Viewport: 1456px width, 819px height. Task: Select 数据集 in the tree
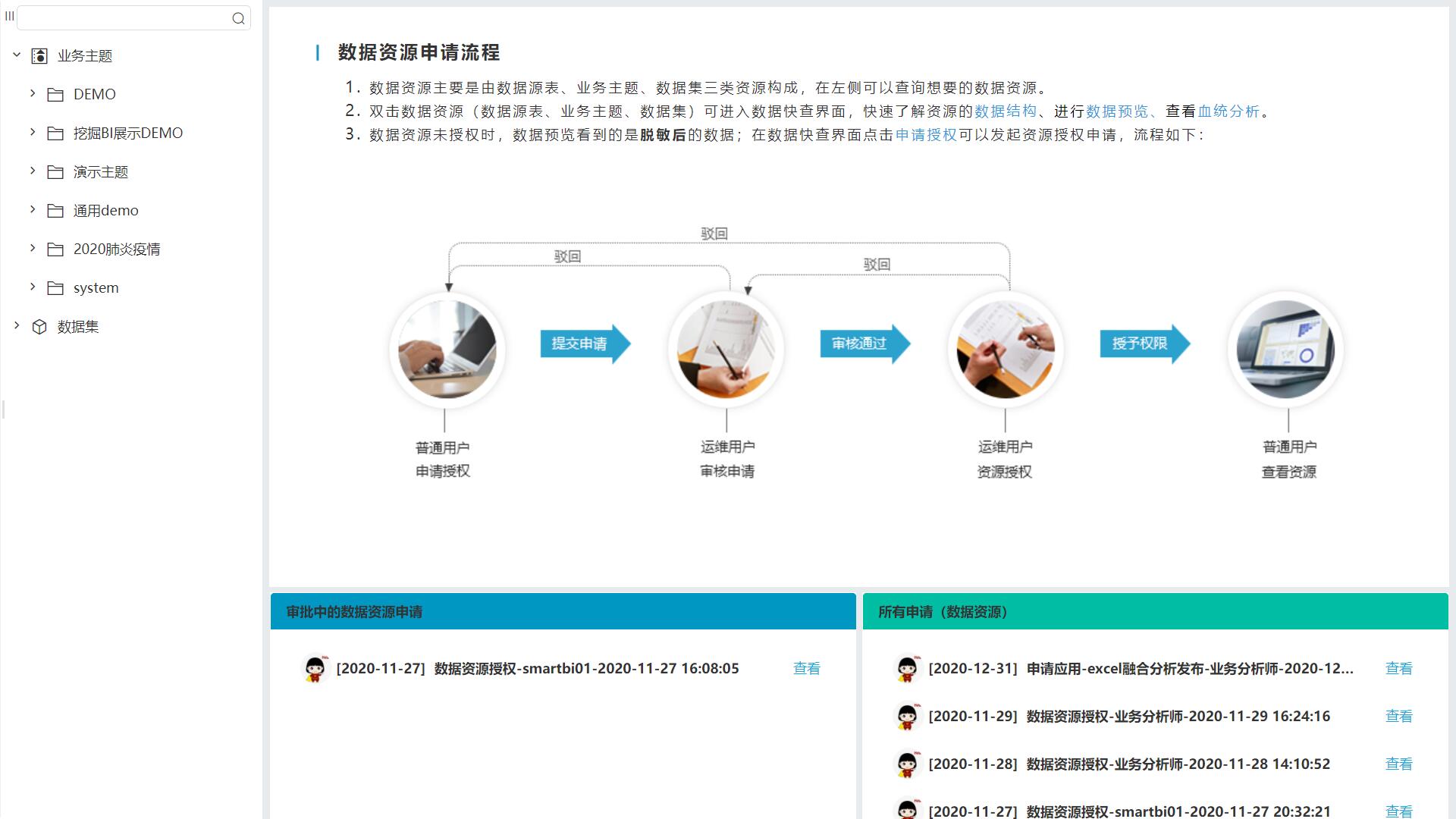78,327
